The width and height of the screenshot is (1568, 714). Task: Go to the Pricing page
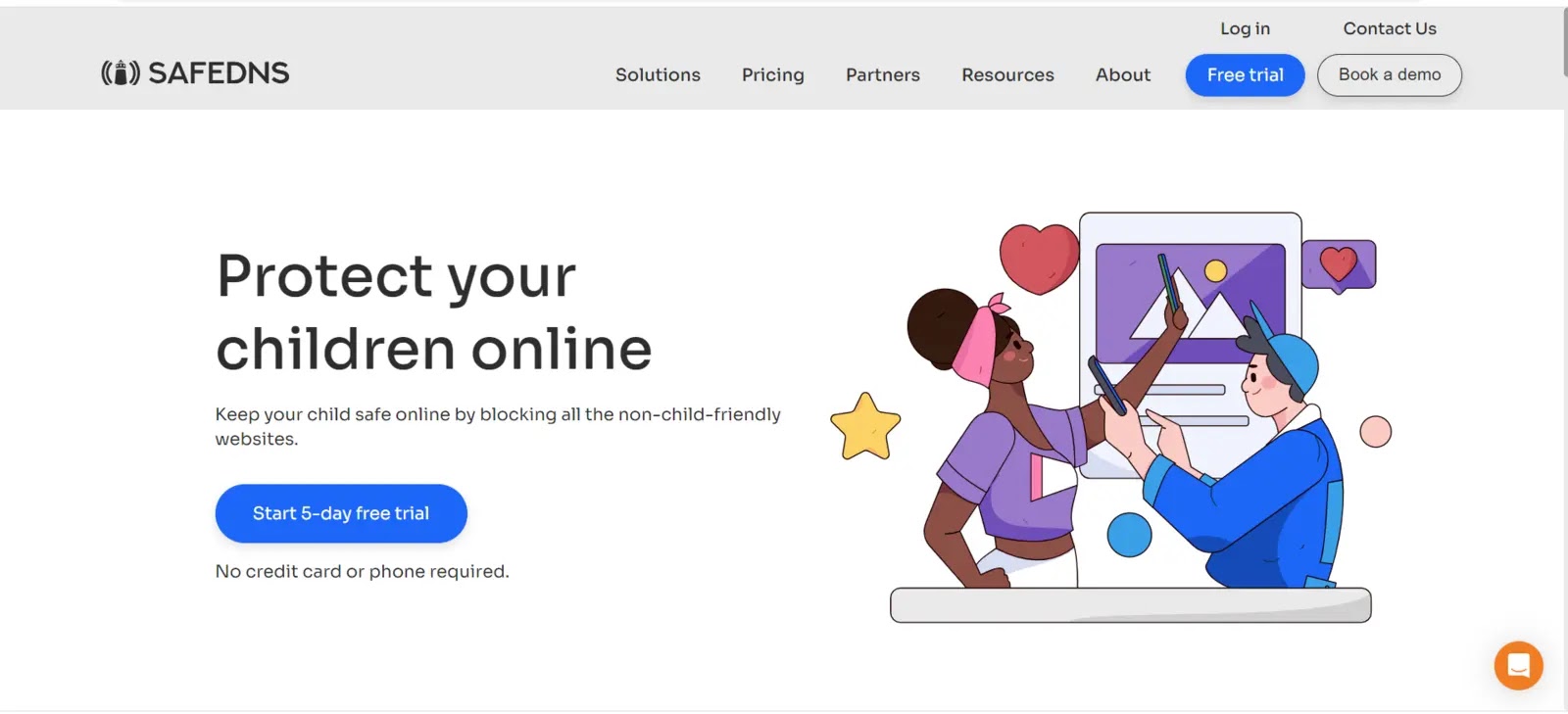pyautogui.click(x=772, y=74)
